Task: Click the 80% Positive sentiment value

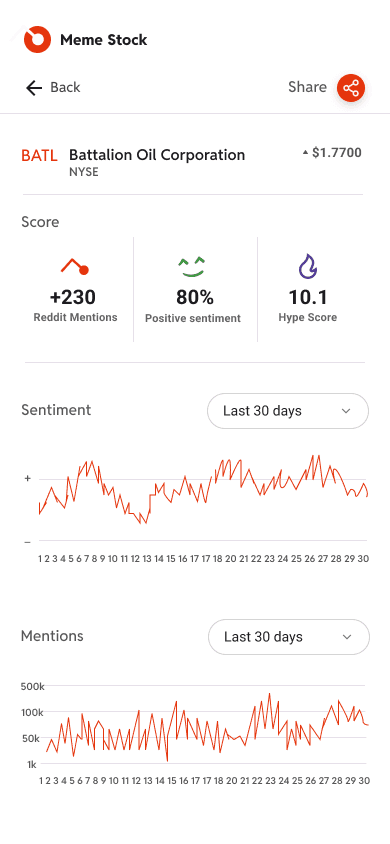Action: 195,297
